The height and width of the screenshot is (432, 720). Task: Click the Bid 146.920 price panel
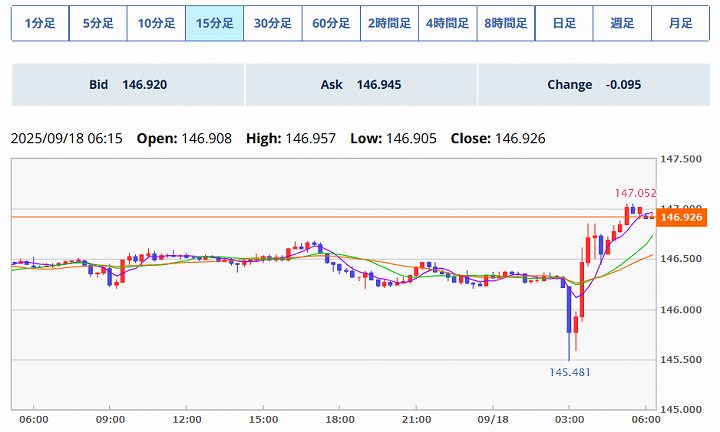point(128,85)
